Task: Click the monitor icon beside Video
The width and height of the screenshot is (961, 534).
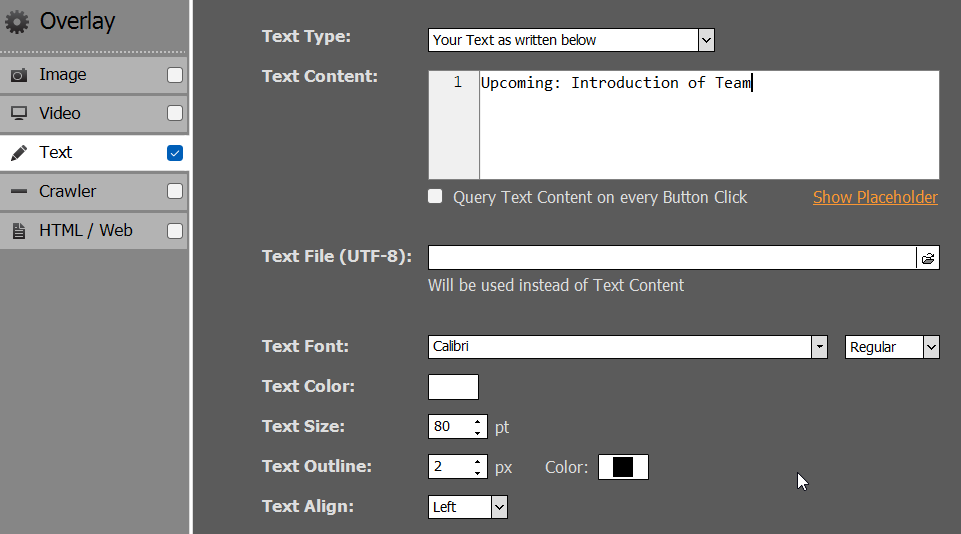Action: coord(19,113)
